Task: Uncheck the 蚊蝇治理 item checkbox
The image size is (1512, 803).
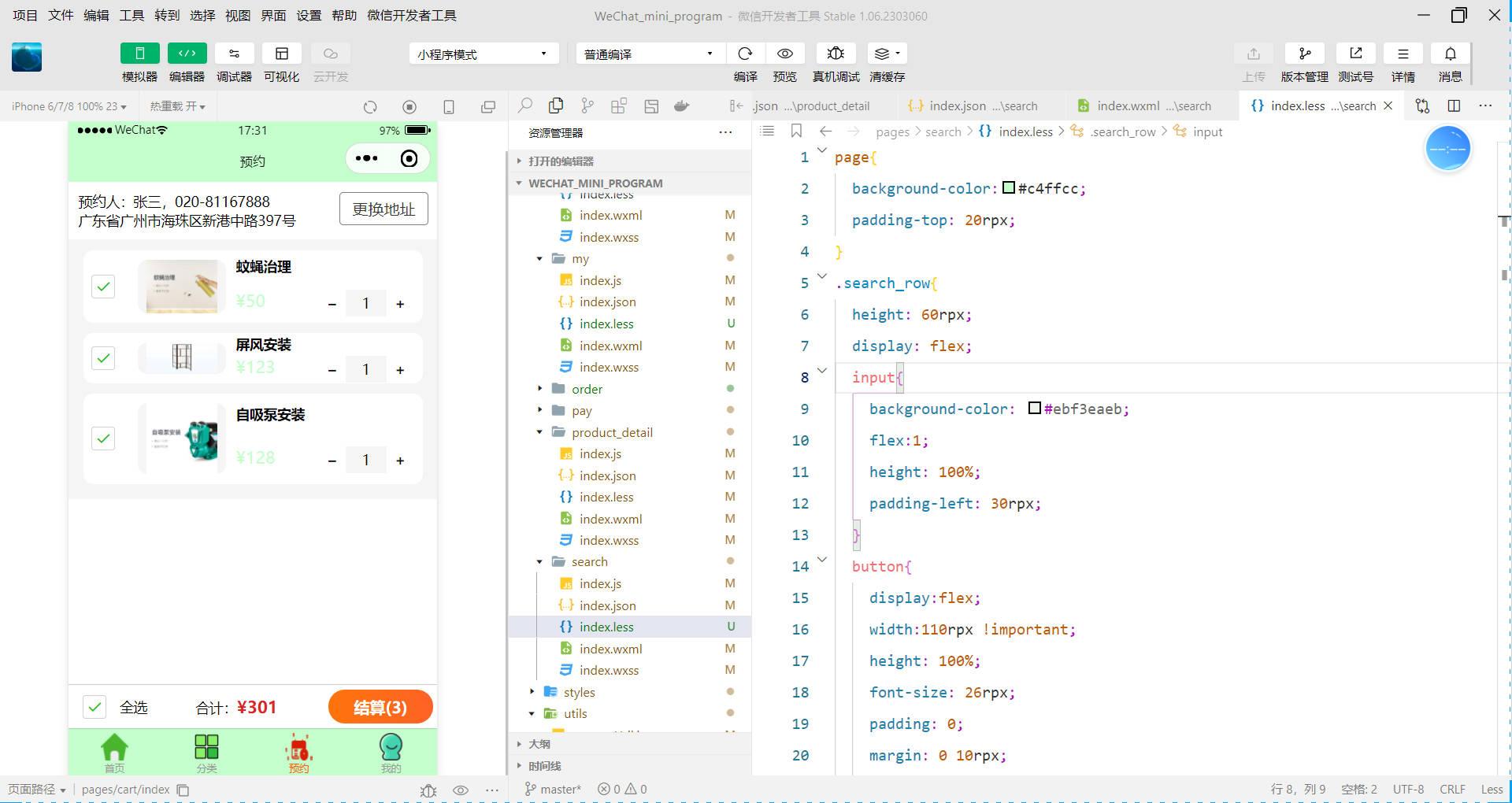Action: click(103, 287)
